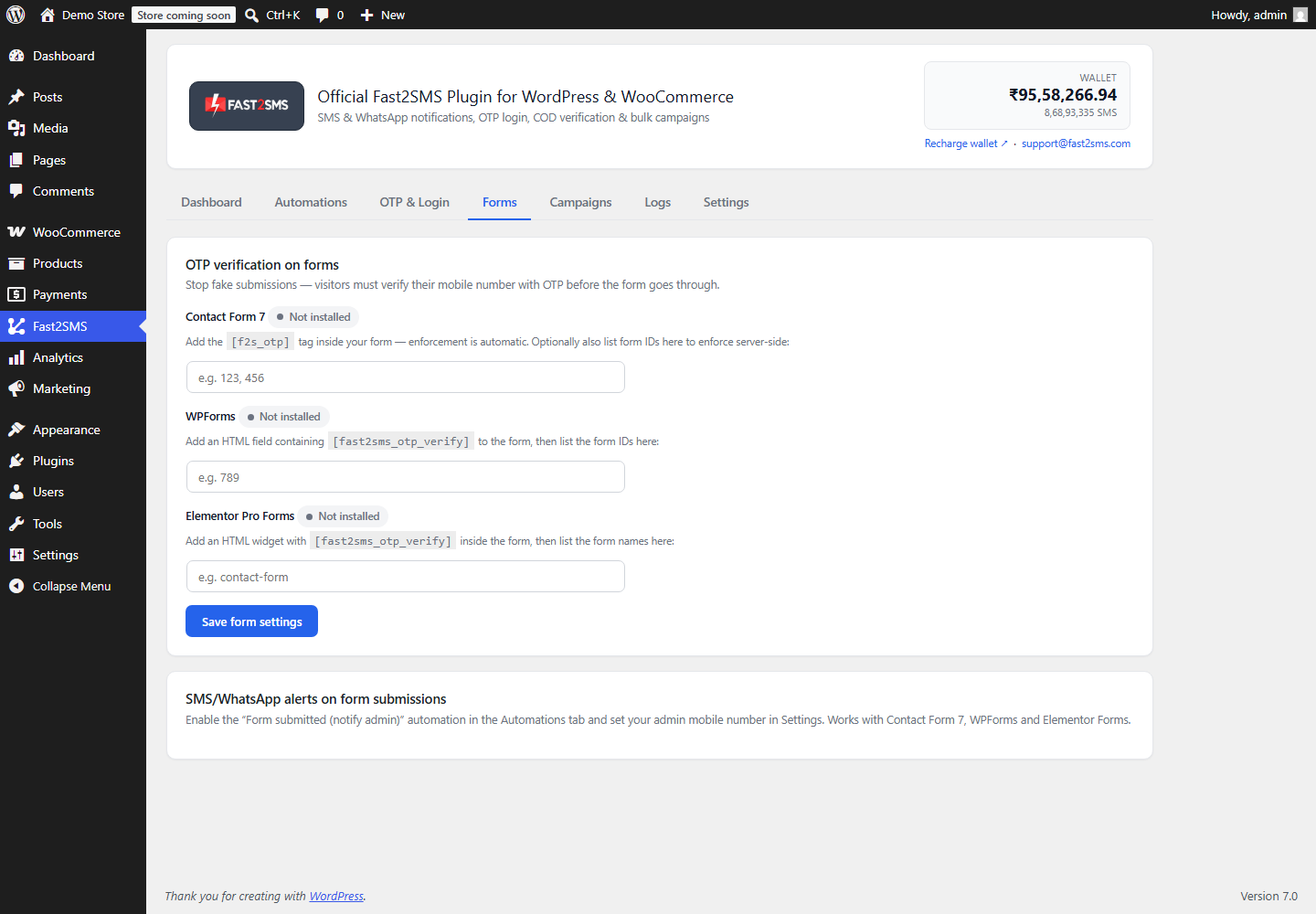Switch to the plugin Dashboard tab
This screenshot has height=914, width=1316.
(211, 202)
